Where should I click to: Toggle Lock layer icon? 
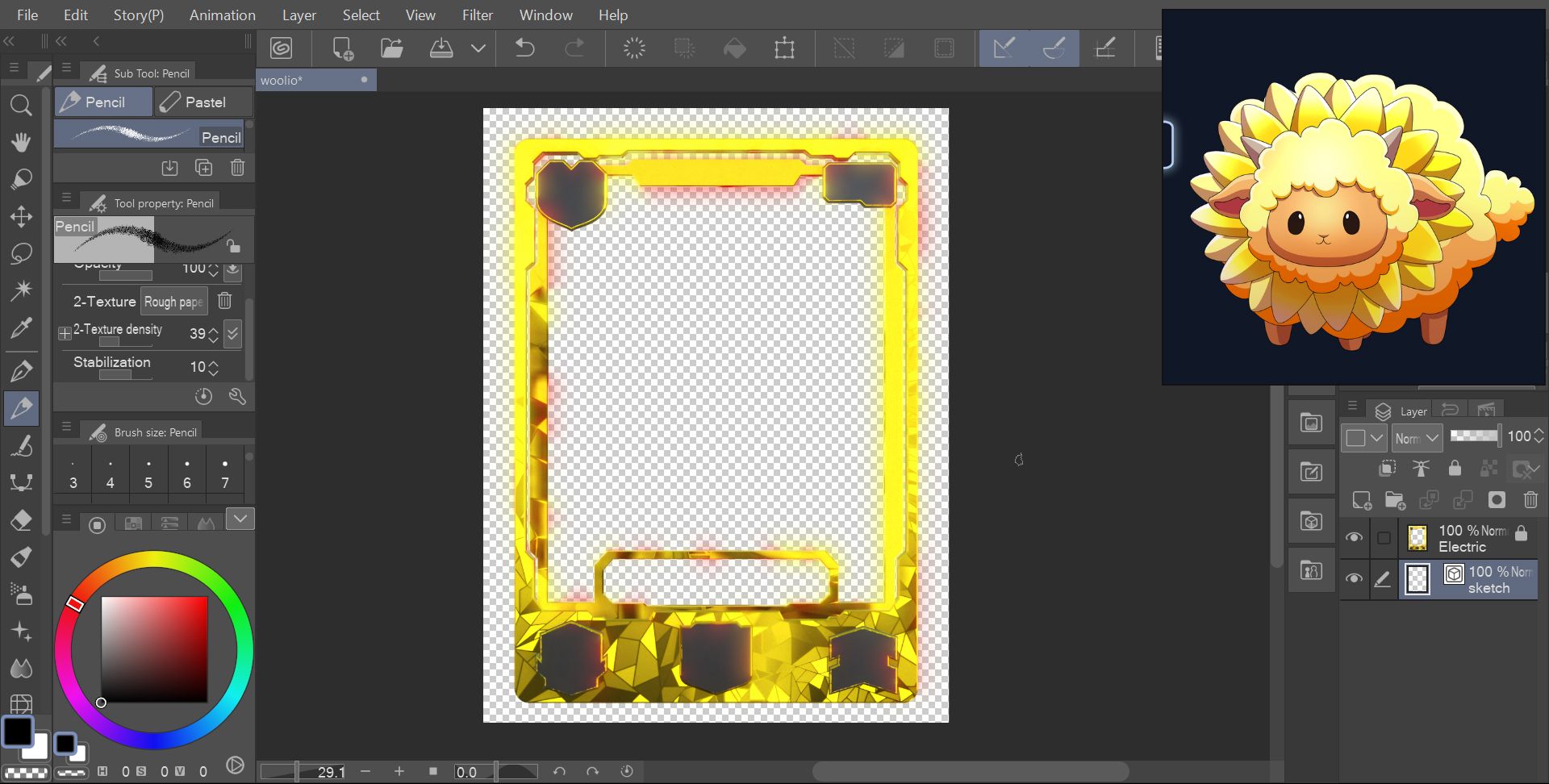point(1455,468)
